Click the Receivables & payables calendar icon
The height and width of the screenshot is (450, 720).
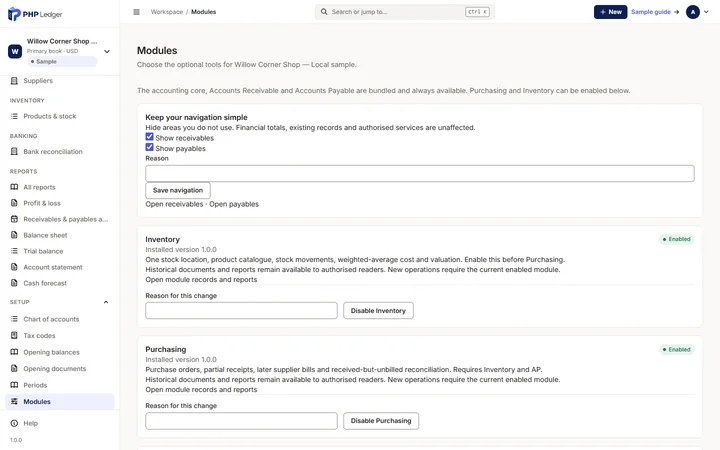(x=14, y=219)
